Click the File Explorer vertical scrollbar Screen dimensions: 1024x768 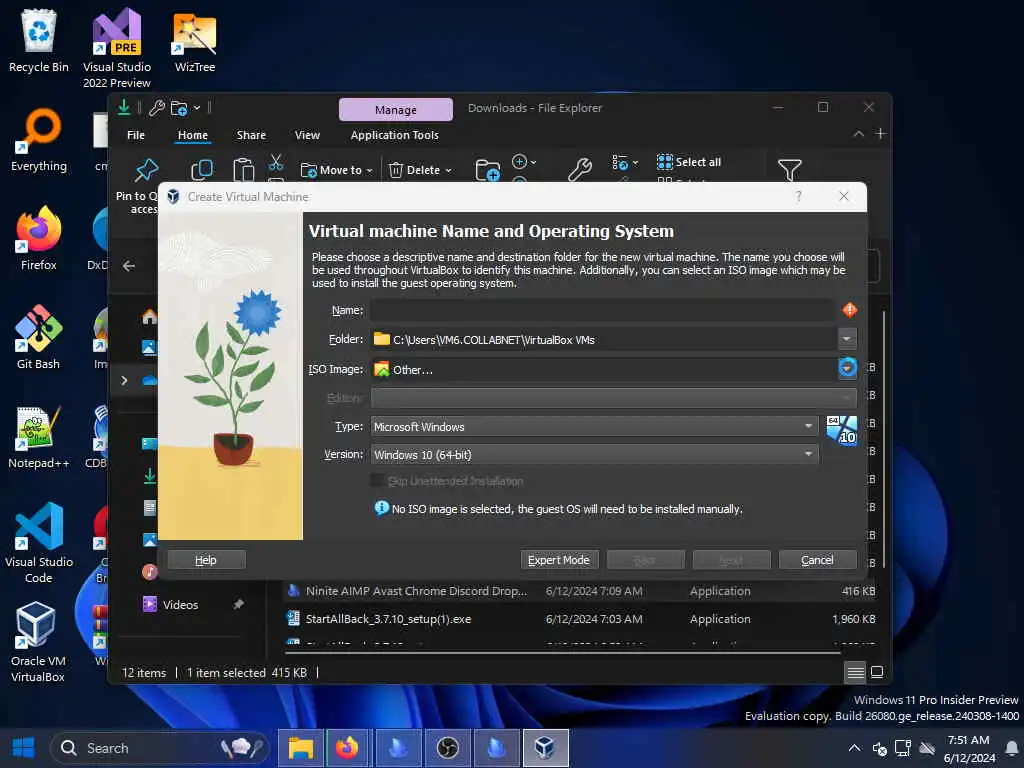coord(884,438)
